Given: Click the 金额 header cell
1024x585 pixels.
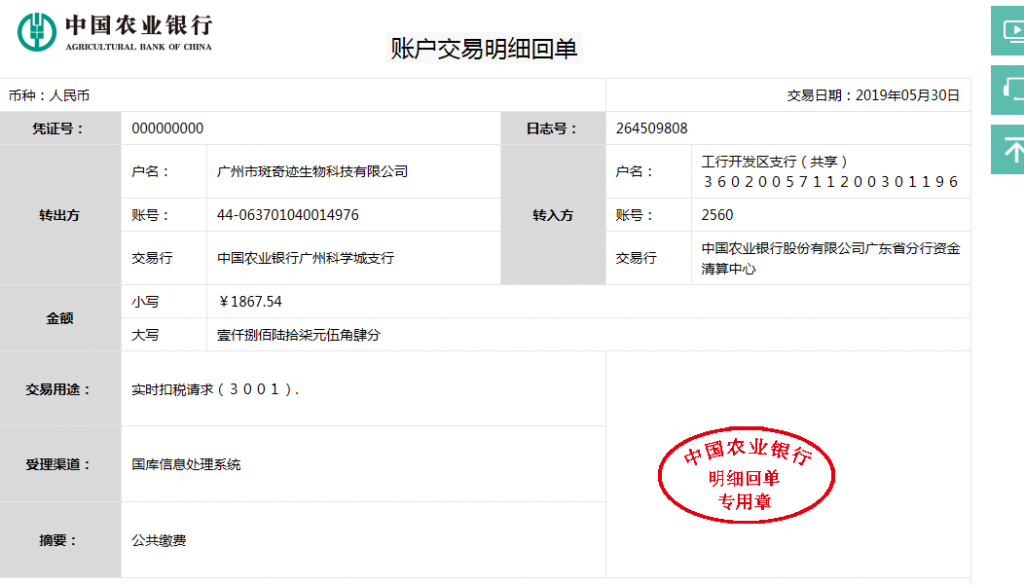Looking at the screenshot, I should [x=59, y=318].
